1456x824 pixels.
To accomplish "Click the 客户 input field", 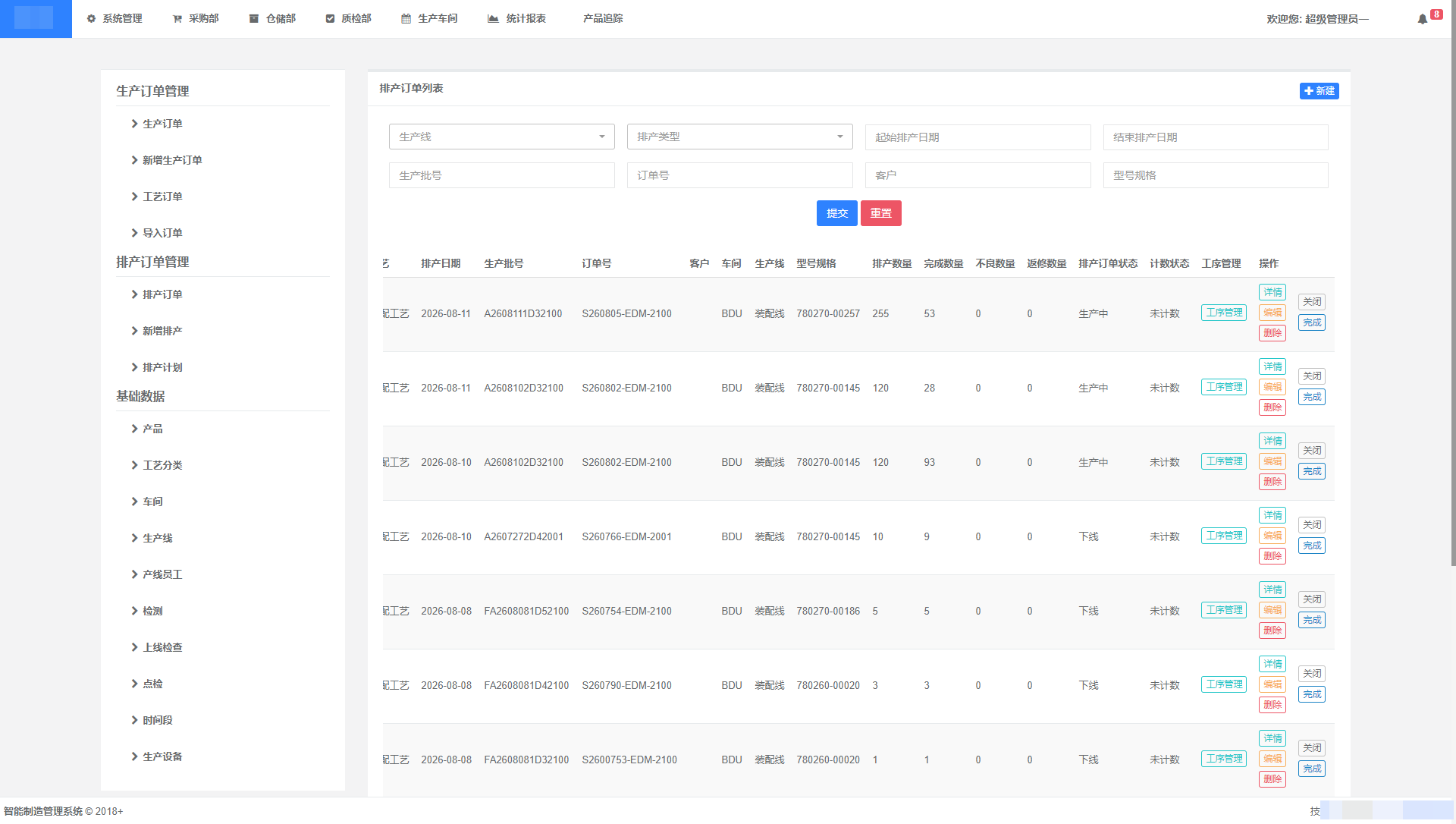I will [977, 175].
